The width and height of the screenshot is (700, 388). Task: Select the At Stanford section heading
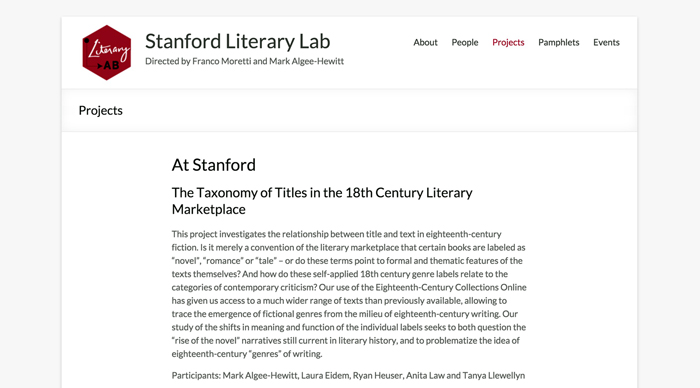[x=213, y=165]
